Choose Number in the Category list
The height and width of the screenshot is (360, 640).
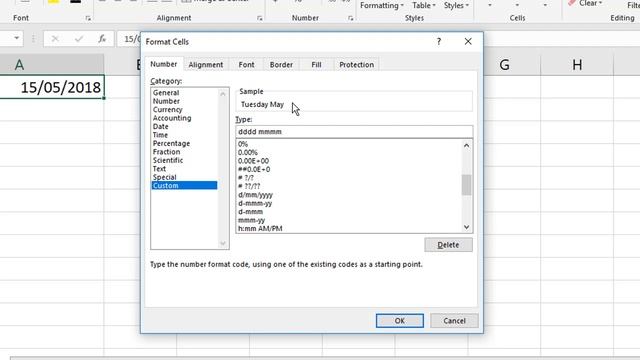coord(166,101)
